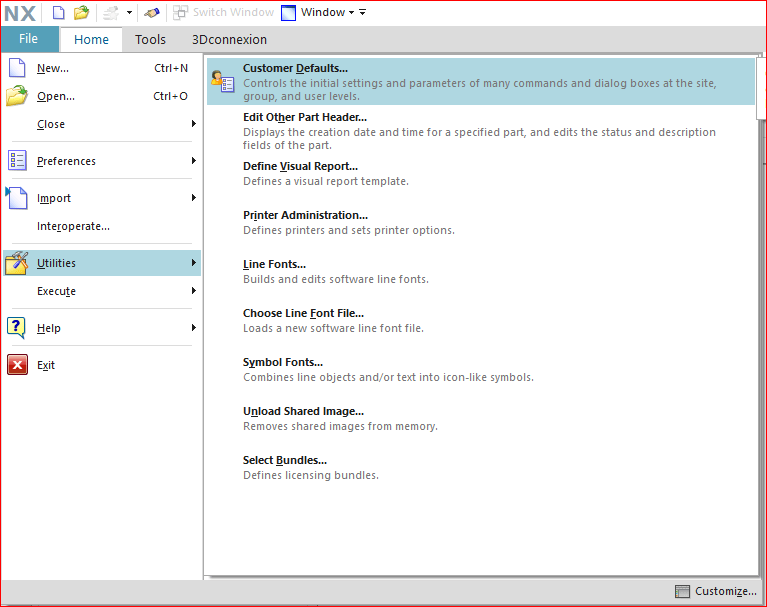Expand the Close submenu arrow
767x607 pixels.
point(194,124)
